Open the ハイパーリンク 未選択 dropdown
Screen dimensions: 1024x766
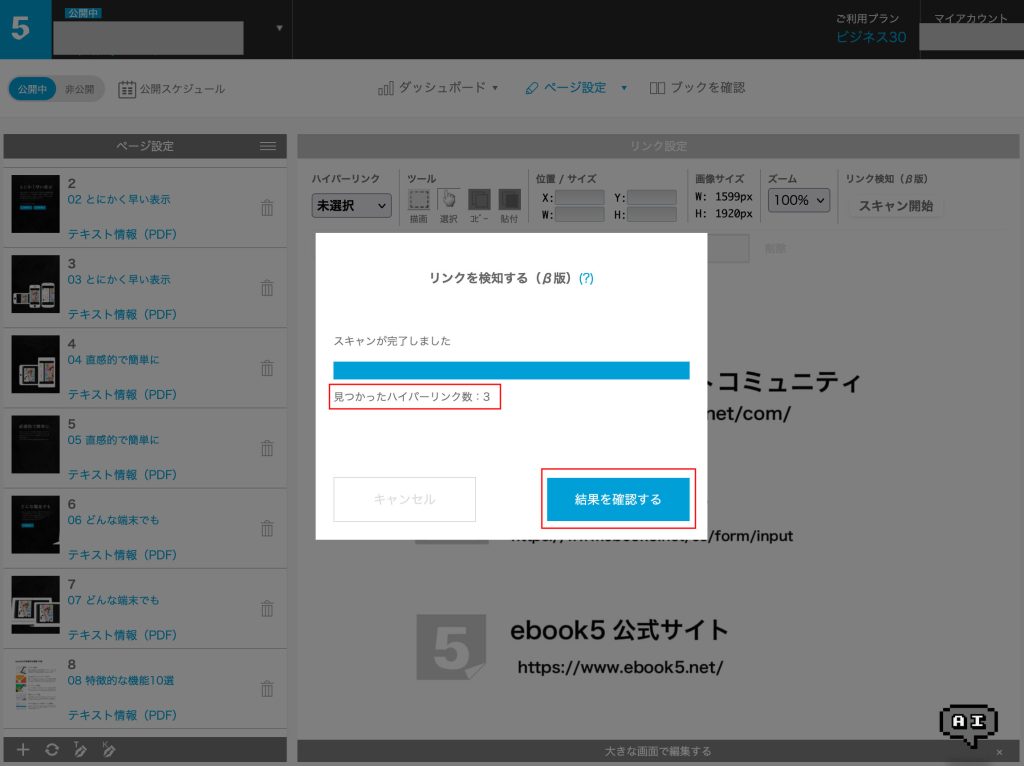352,206
